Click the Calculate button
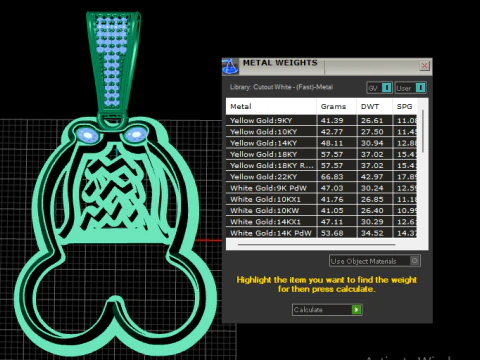The height and width of the screenshot is (360, 480). point(327,310)
